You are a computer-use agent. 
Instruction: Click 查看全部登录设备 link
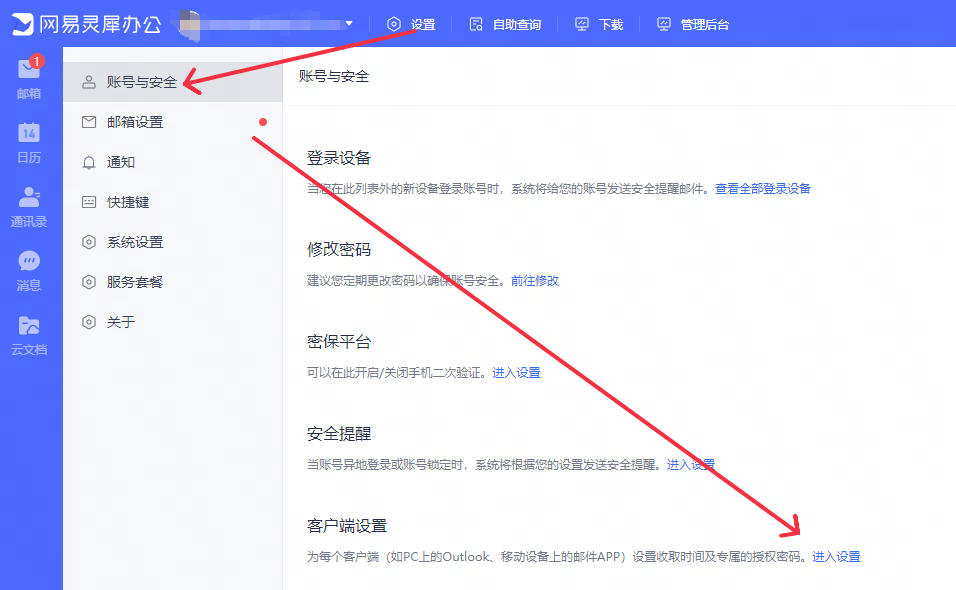pyautogui.click(x=763, y=188)
